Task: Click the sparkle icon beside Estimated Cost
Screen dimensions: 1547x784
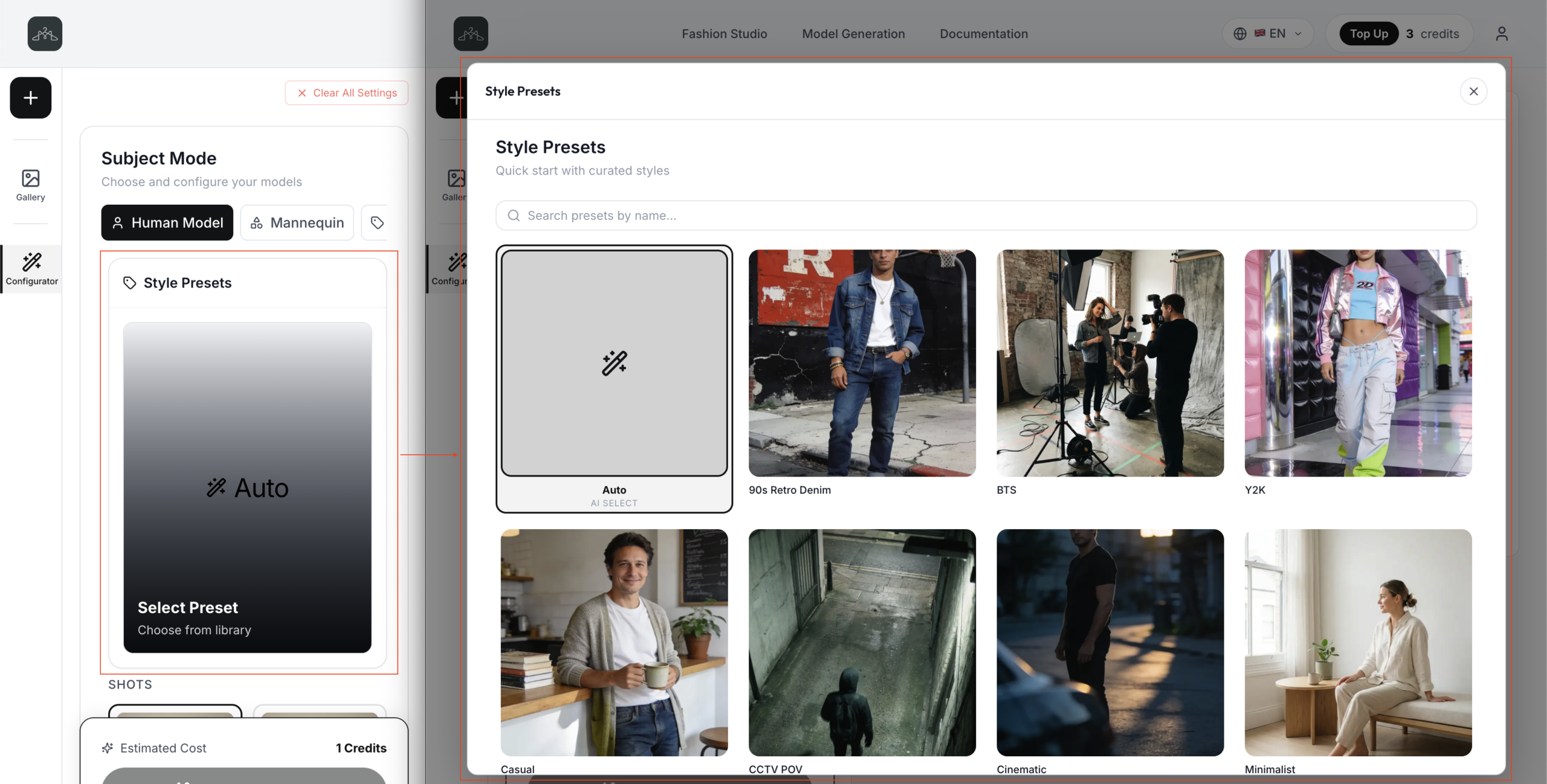Action: 108,748
